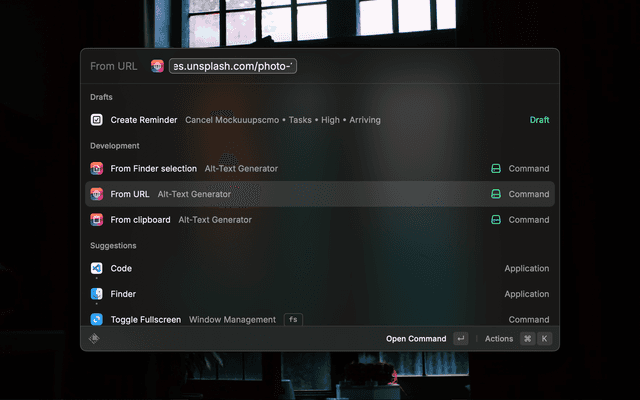Click the From clipboard extension icon

97,219
